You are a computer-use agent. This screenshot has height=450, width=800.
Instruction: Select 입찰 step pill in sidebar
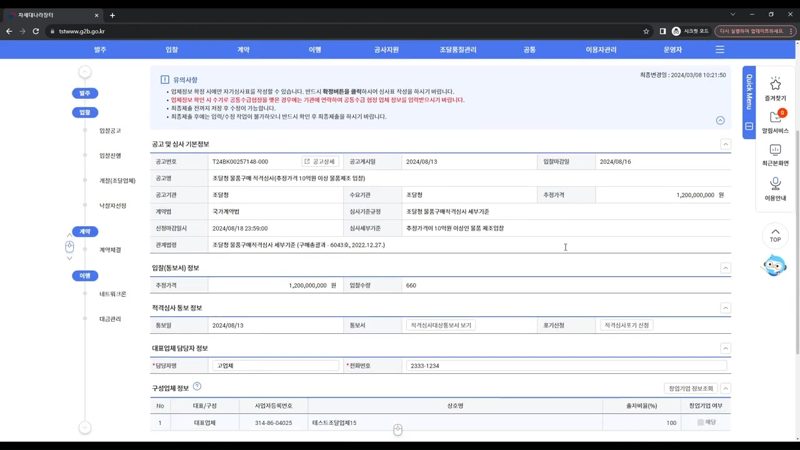(x=85, y=112)
